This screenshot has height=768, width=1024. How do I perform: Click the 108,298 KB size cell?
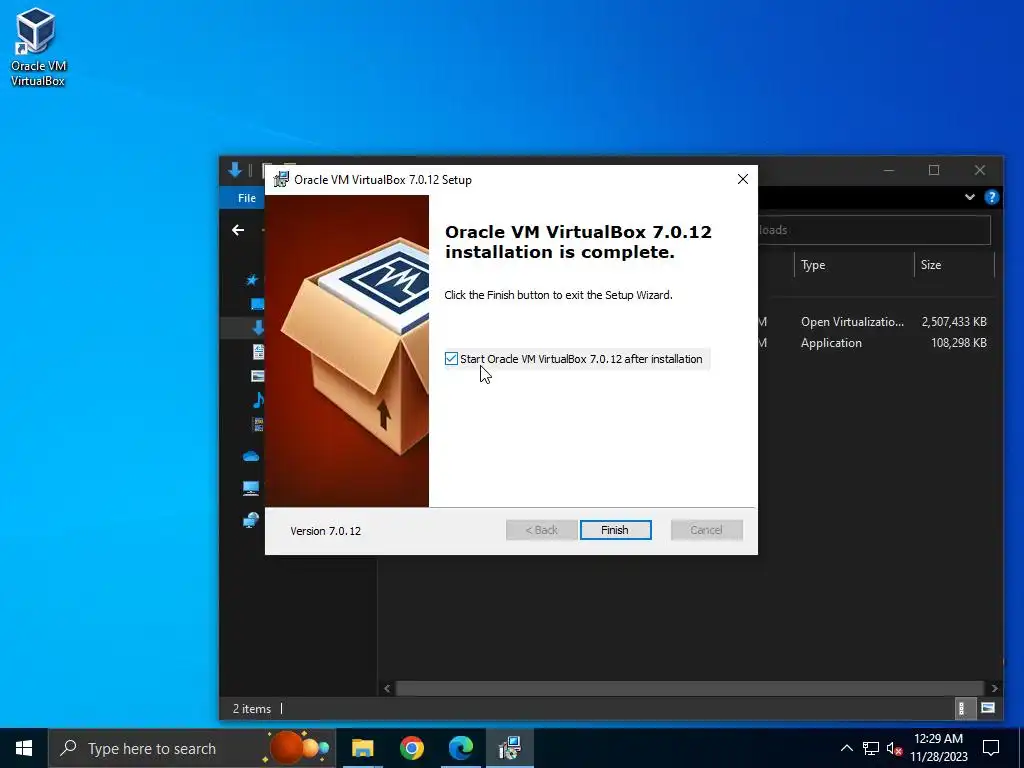[x=958, y=343]
